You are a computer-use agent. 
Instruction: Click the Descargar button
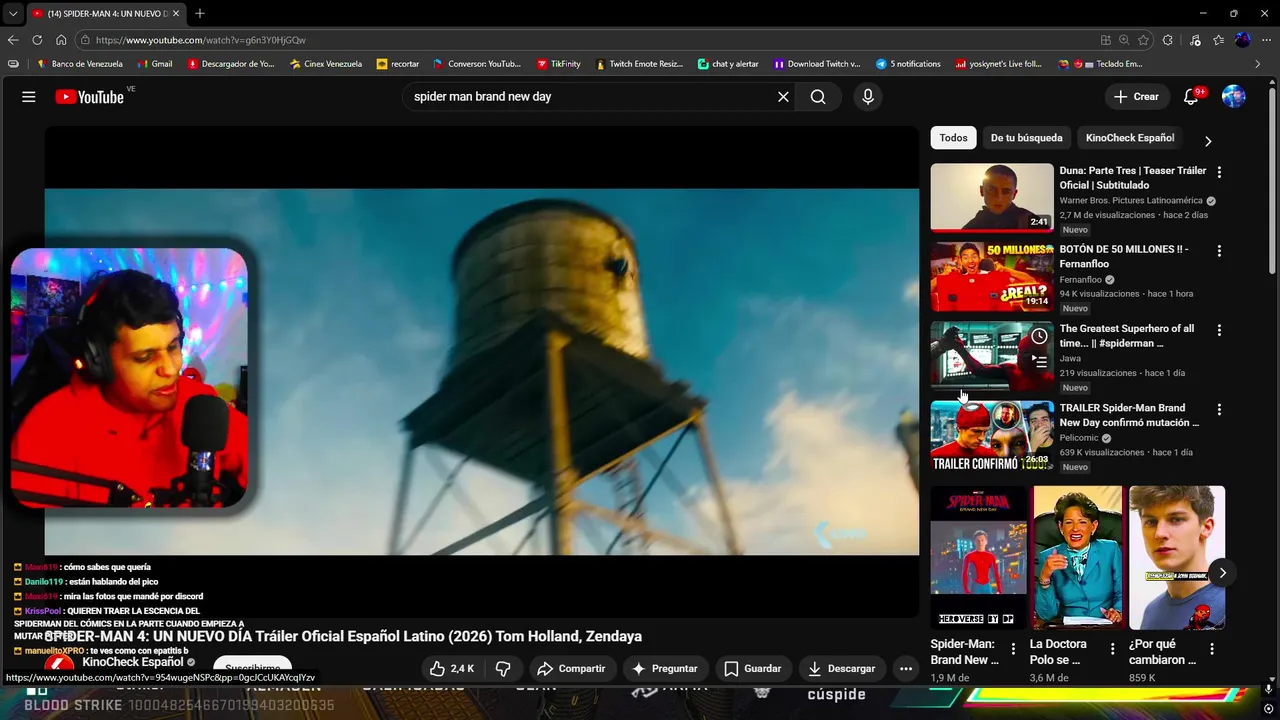[841, 668]
